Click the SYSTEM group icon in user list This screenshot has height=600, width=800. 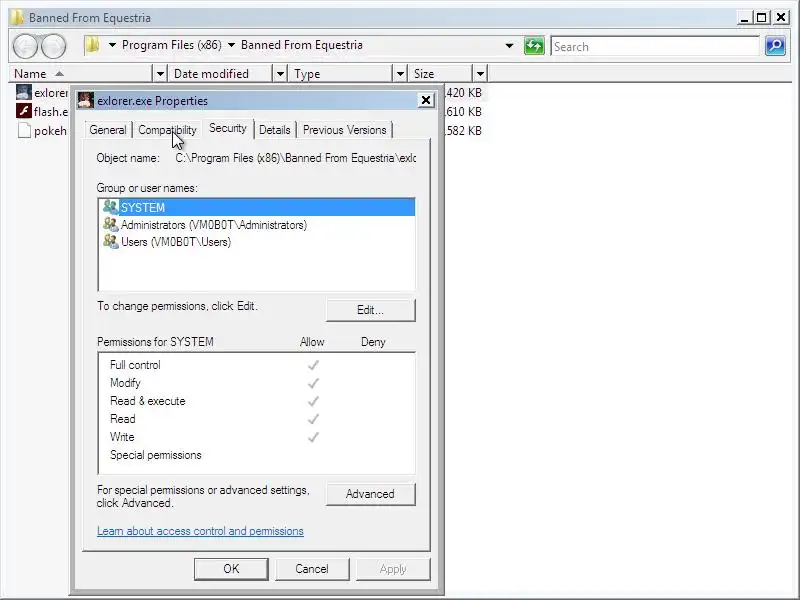click(111, 207)
